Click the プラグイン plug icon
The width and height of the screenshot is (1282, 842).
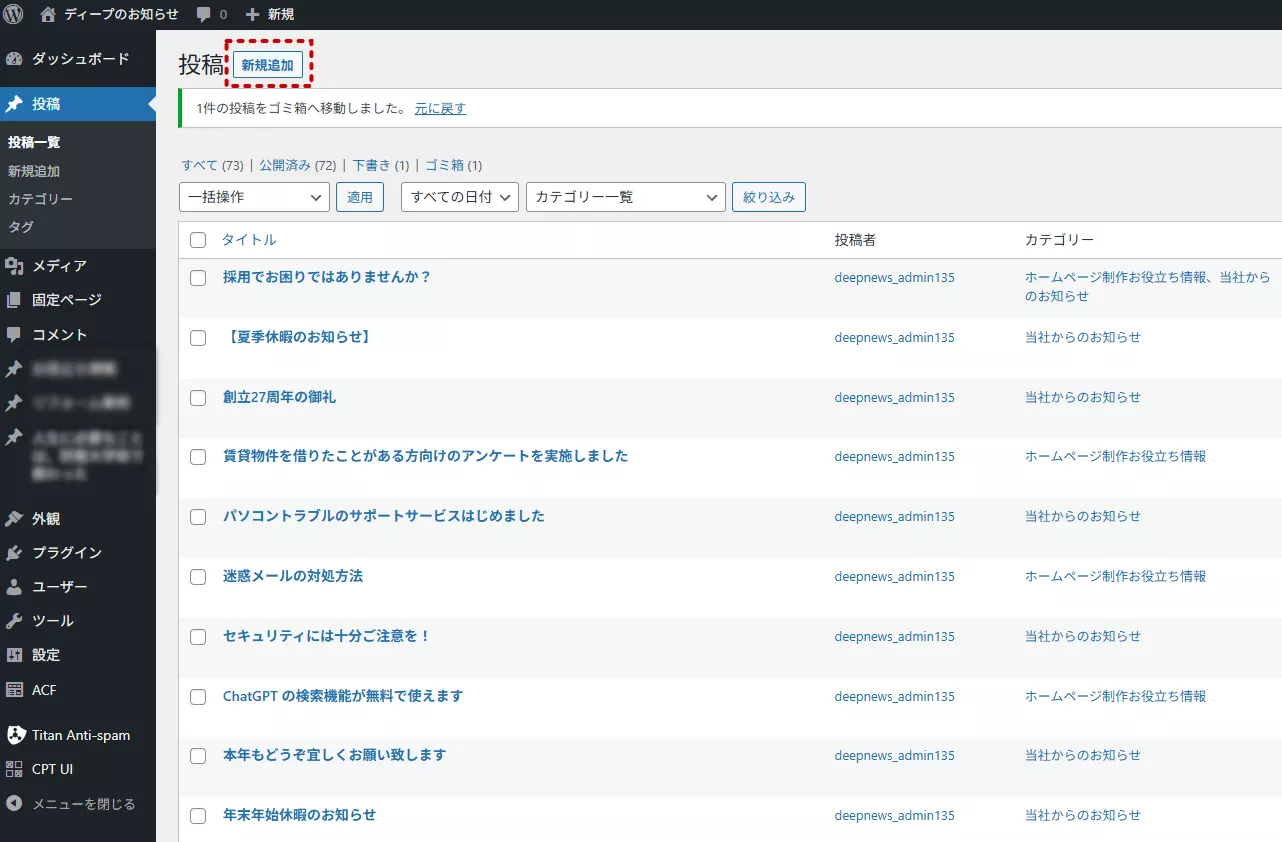point(14,553)
